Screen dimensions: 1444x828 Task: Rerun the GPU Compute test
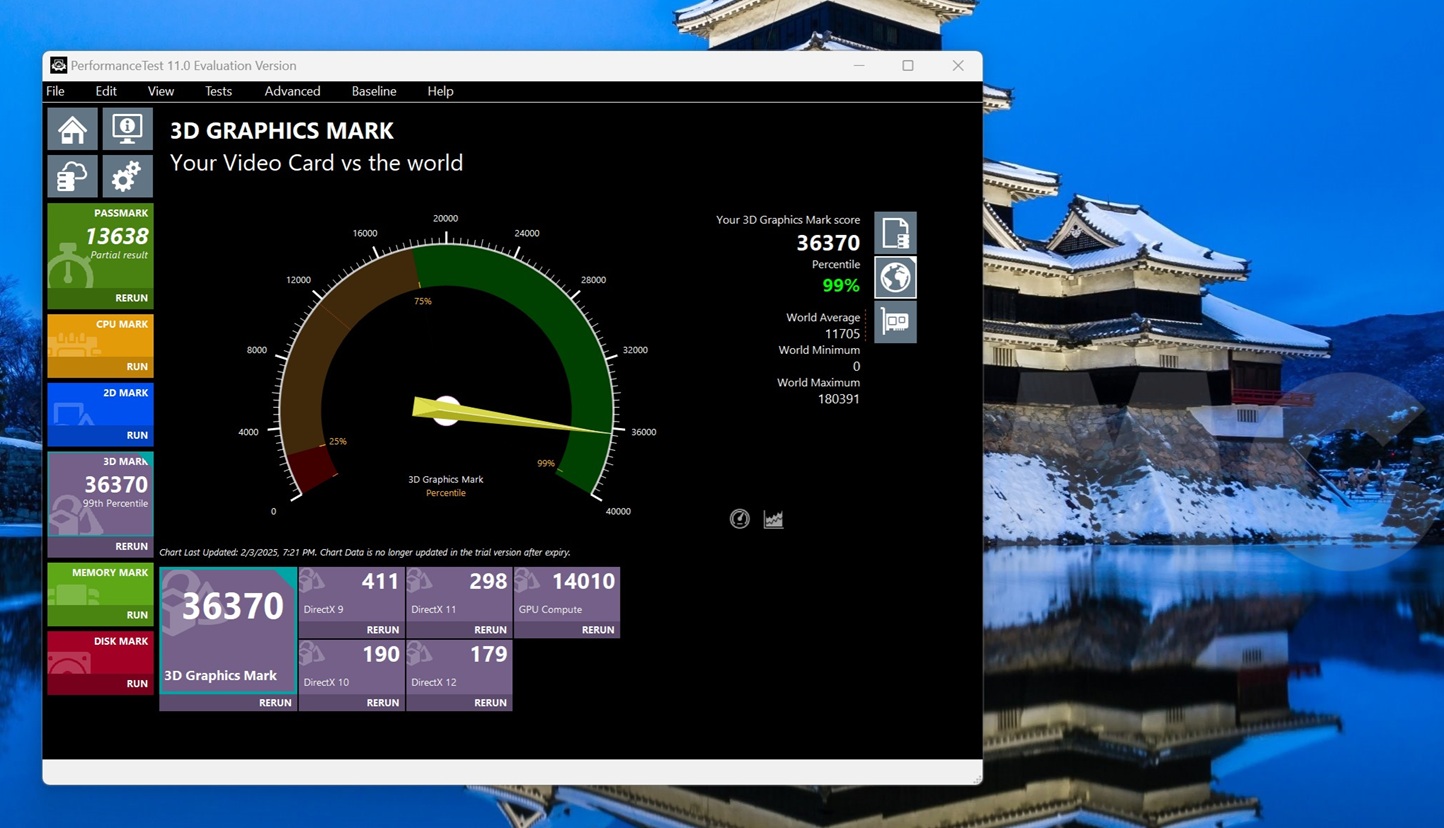point(597,630)
